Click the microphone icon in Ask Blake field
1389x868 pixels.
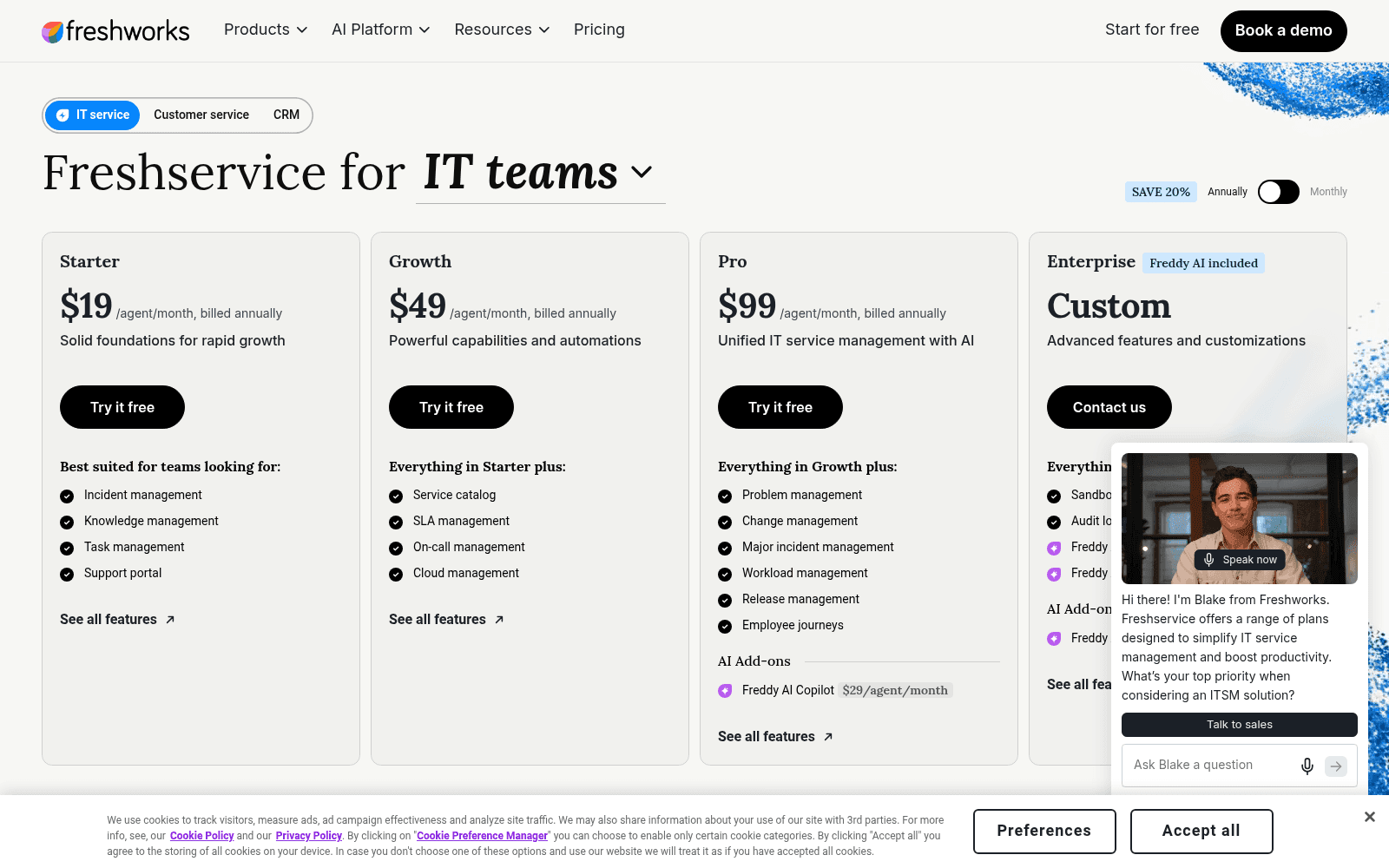click(1307, 766)
